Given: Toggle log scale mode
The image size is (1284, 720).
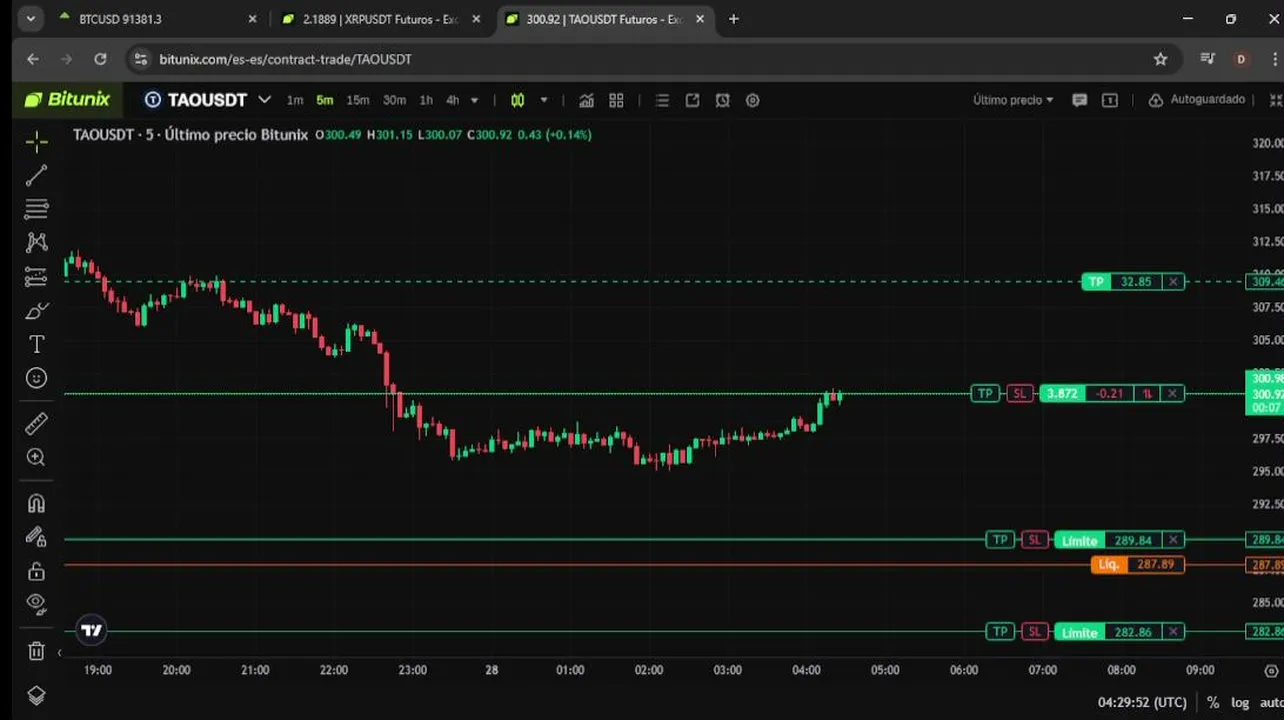Looking at the screenshot, I should 1240,702.
